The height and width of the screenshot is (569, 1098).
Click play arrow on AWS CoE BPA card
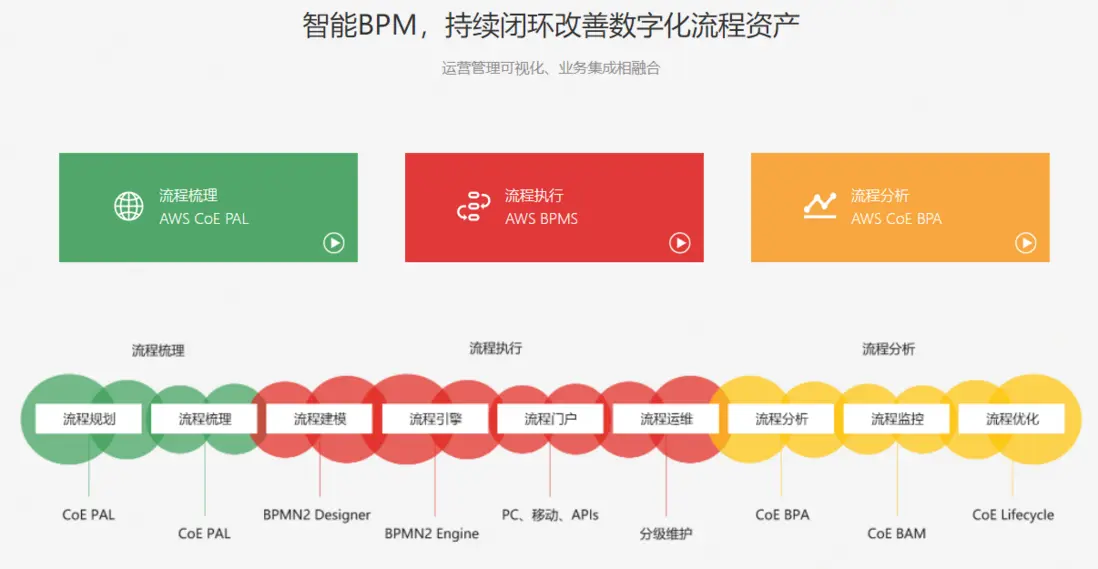[1025, 243]
